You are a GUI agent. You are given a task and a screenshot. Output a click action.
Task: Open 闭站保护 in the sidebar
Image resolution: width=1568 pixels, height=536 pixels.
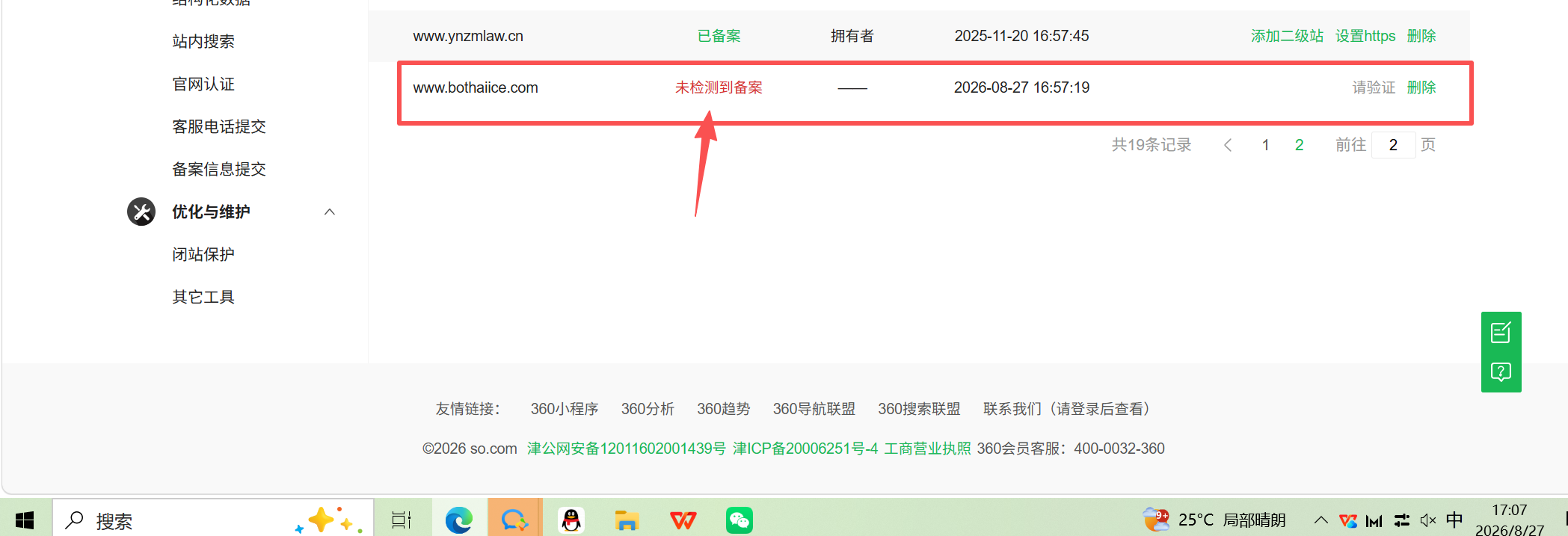(203, 254)
